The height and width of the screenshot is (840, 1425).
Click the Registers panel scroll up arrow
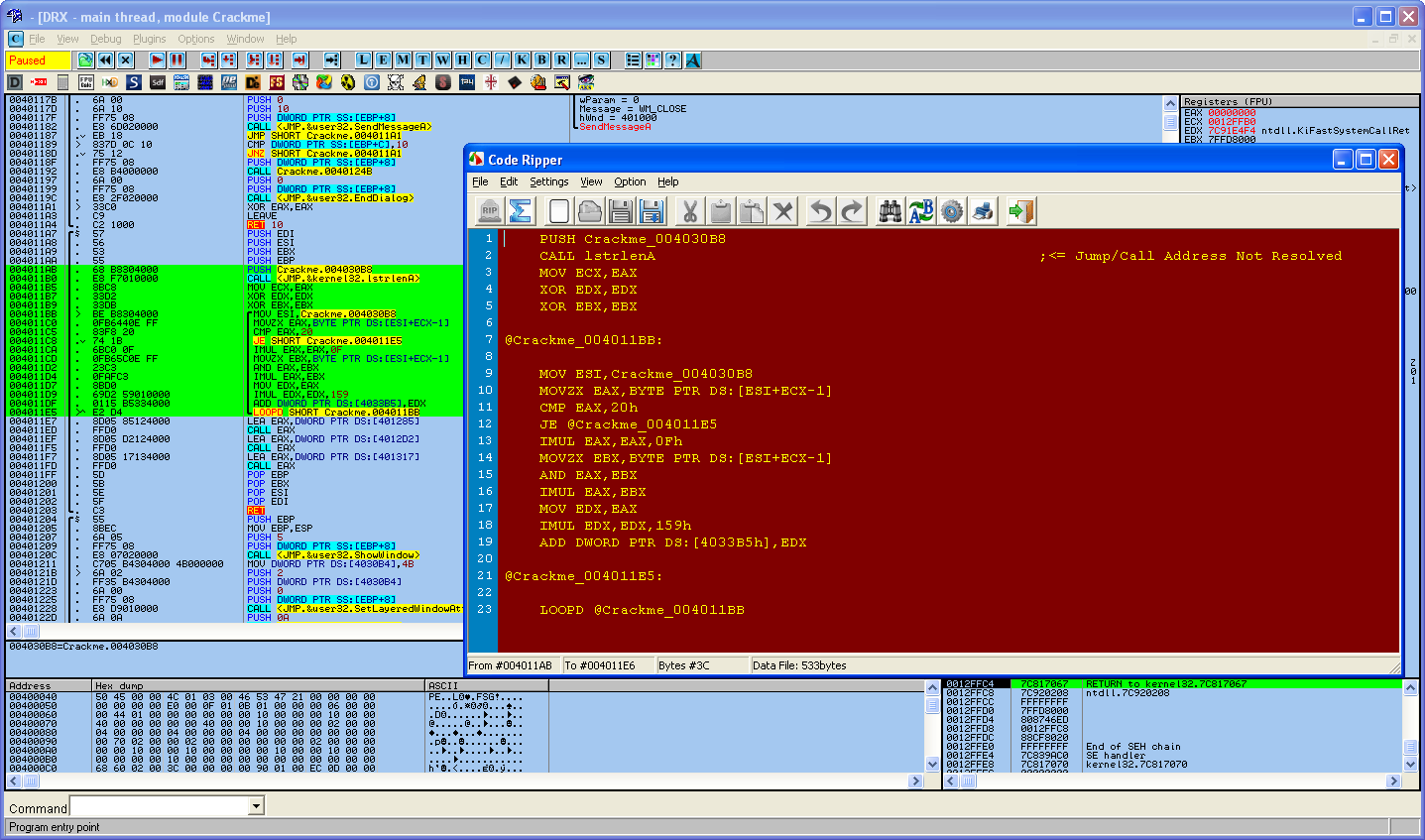[1170, 103]
